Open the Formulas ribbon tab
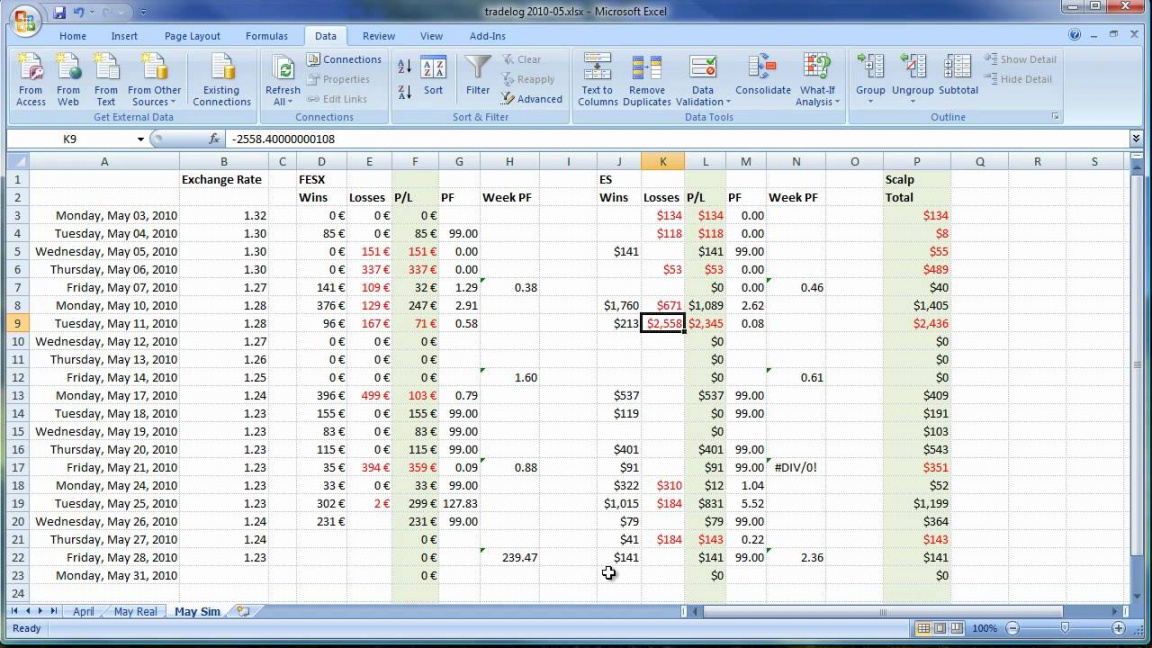 [267, 36]
